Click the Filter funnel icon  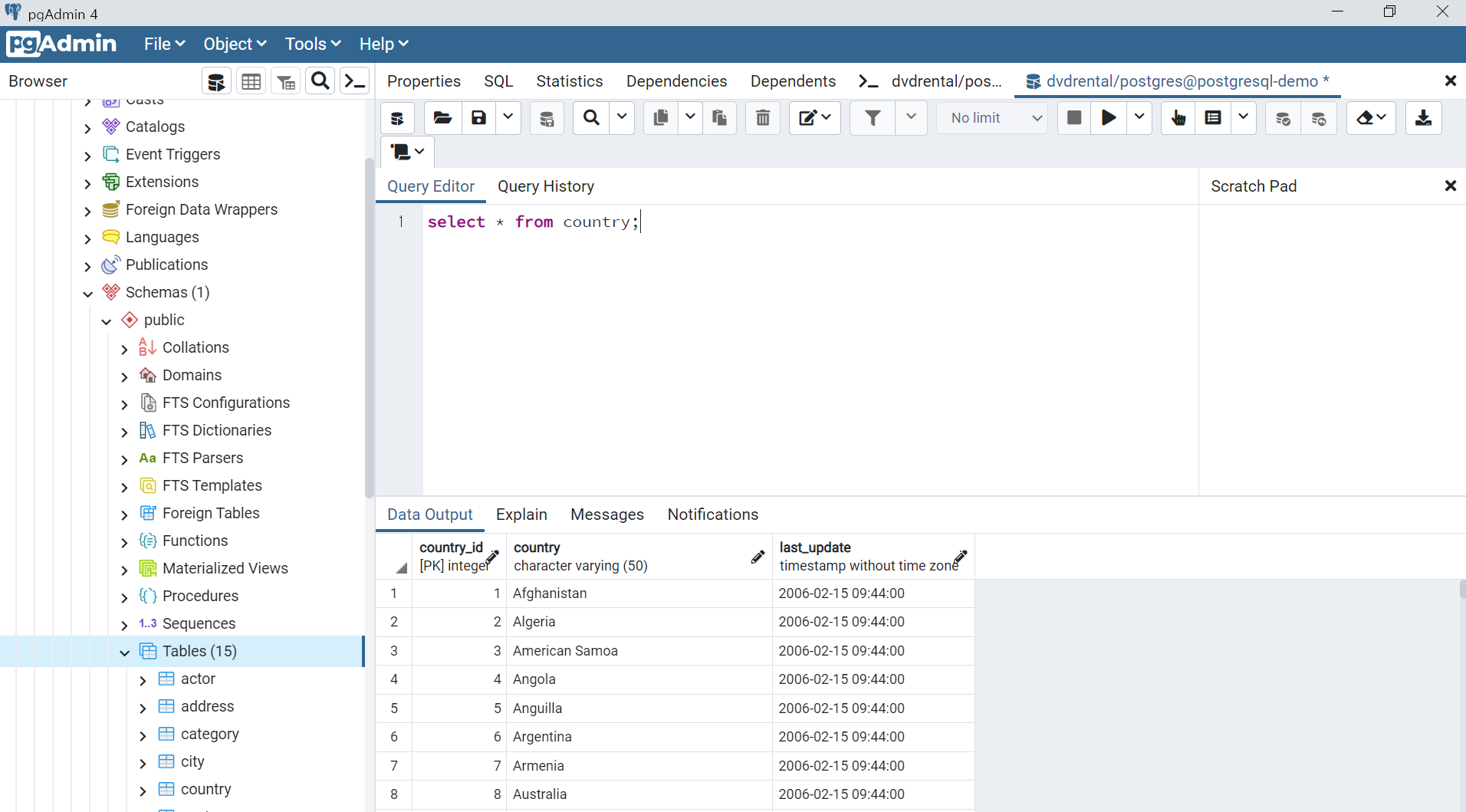coord(873,118)
